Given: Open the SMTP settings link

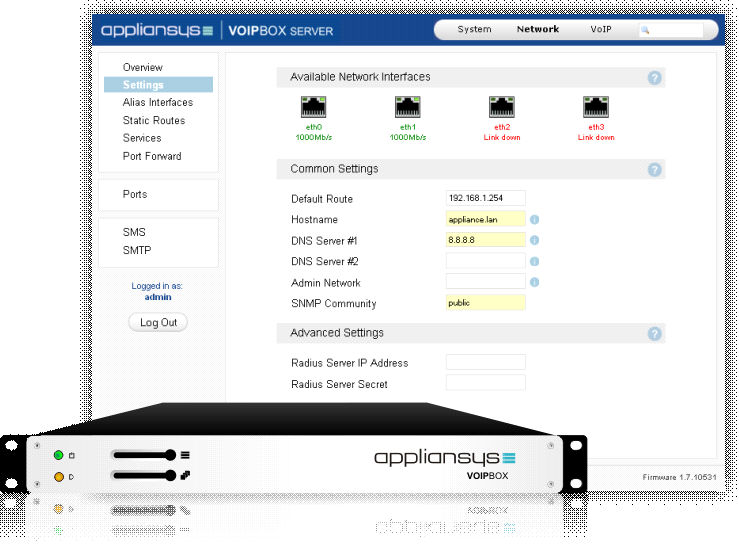Looking at the screenshot, I should (x=137, y=250).
